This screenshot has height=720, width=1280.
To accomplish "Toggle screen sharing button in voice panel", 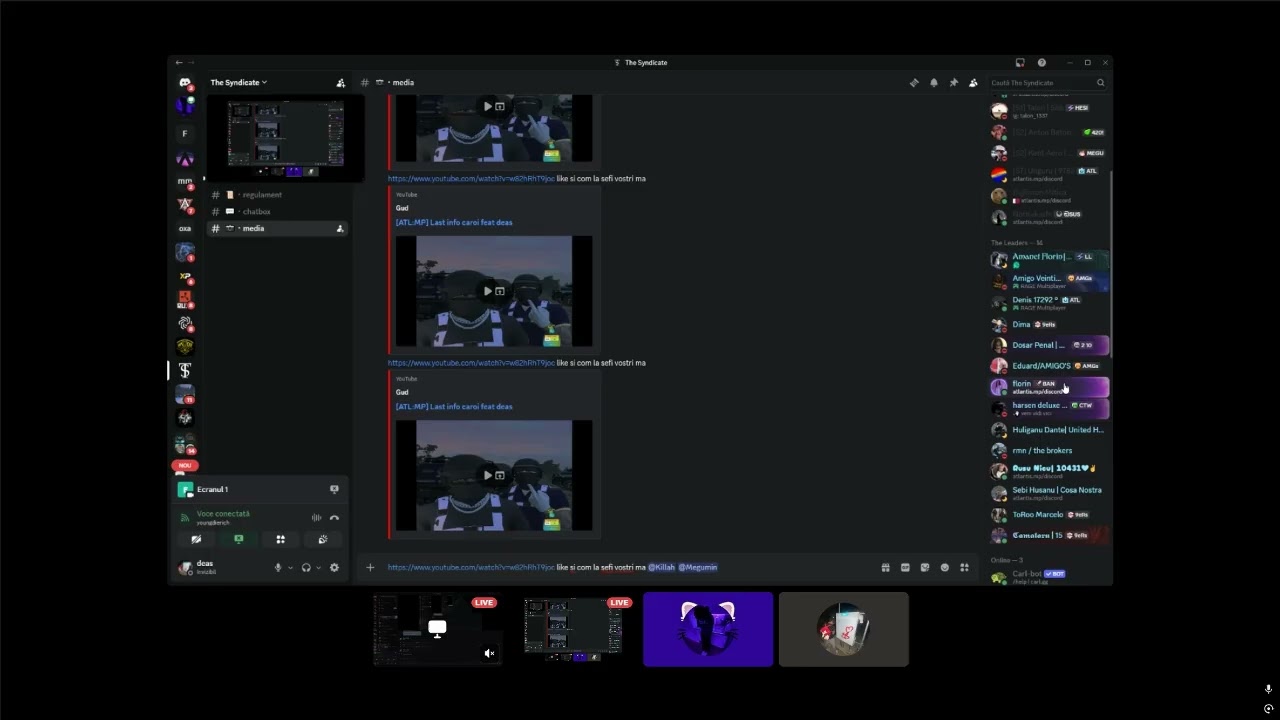I will tap(238, 539).
